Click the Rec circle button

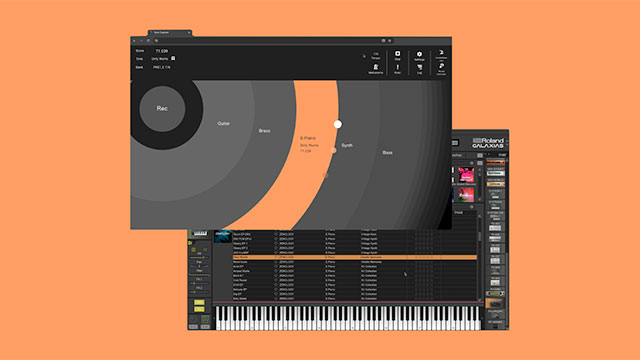tap(162, 109)
